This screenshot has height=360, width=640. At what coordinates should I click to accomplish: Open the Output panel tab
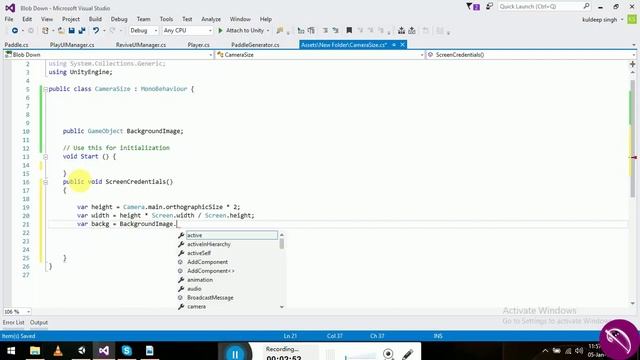(x=39, y=322)
